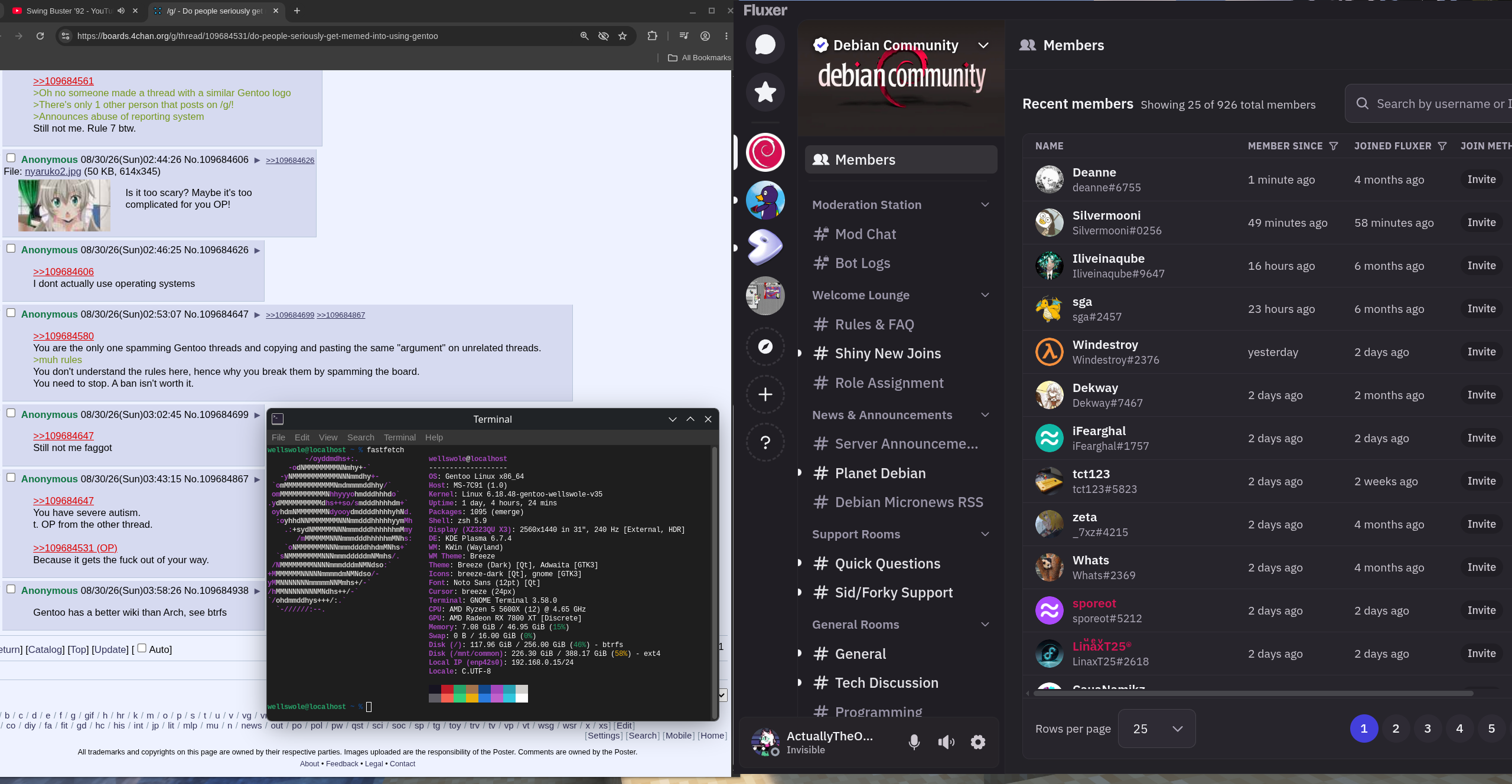Open the Terminal Edit menu

pyautogui.click(x=302, y=437)
